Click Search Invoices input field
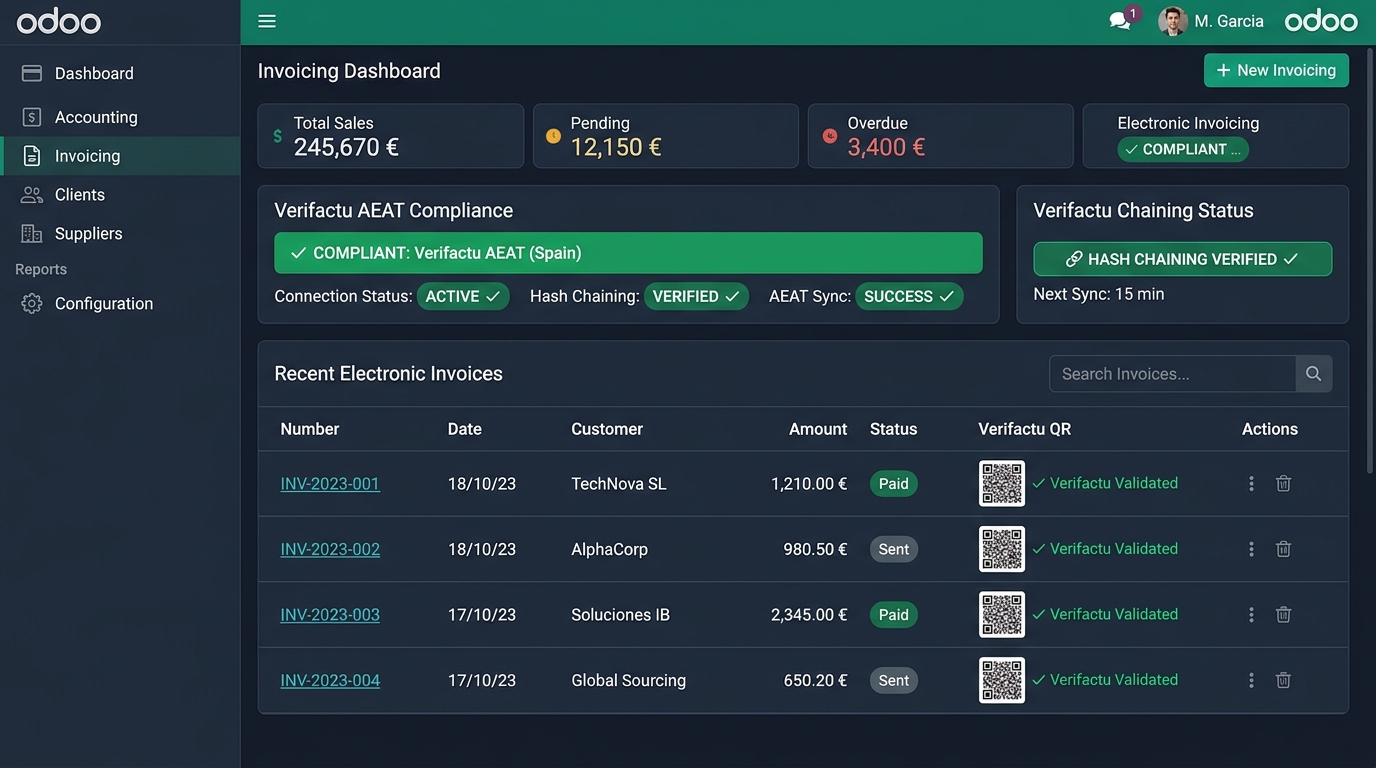The height and width of the screenshot is (768, 1376). (x=1172, y=374)
